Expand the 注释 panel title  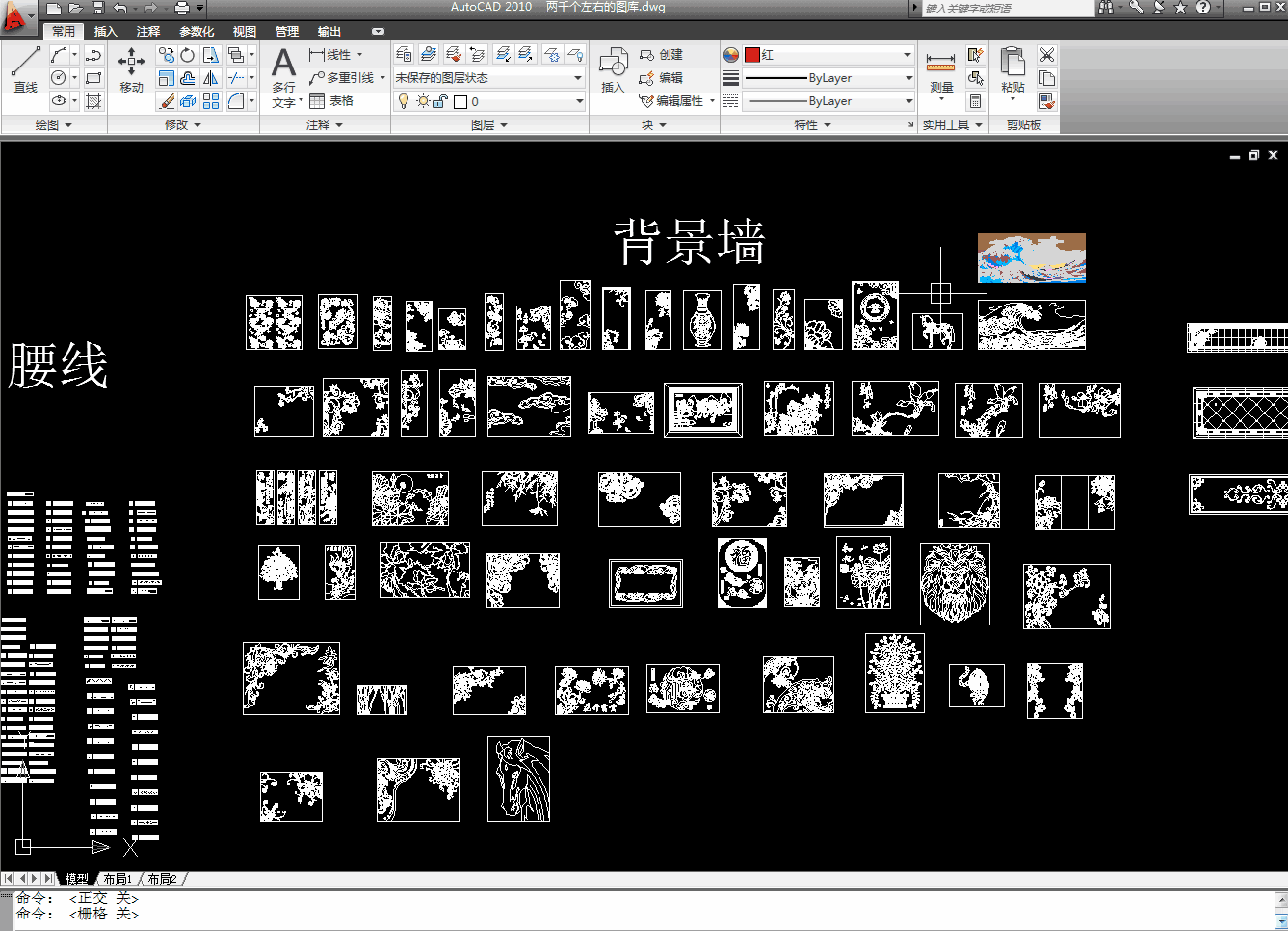click(325, 125)
